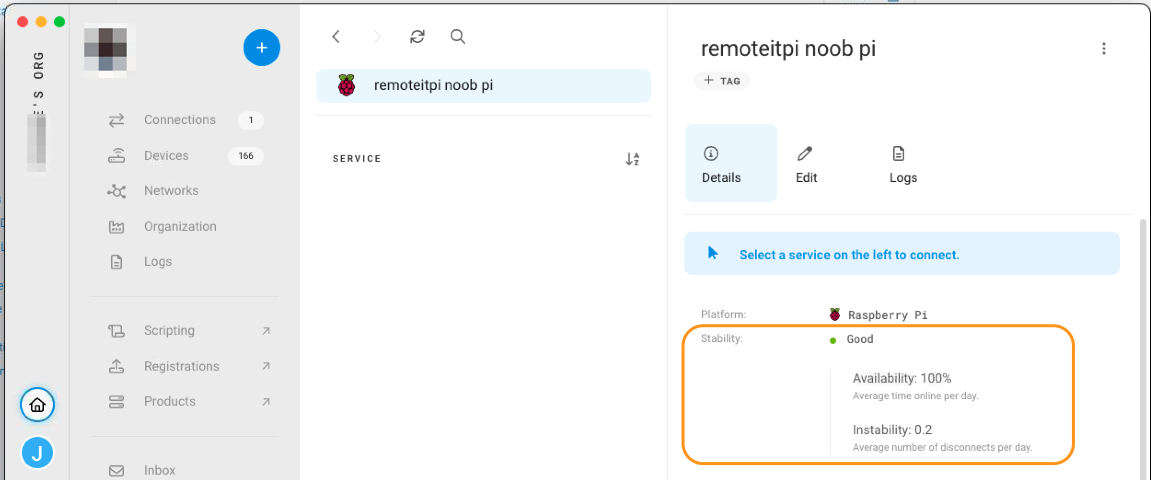Click the Products icon in sidebar

[x=116, y=401]
